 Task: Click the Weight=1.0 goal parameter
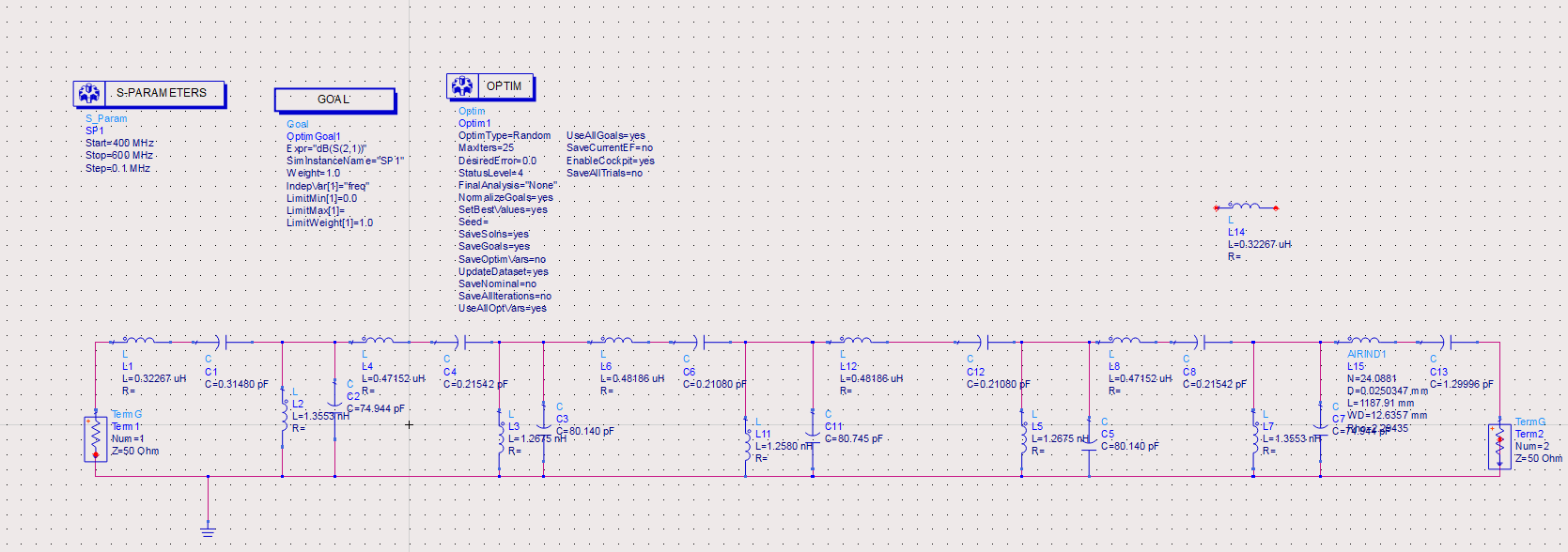(x=314, y=174)
